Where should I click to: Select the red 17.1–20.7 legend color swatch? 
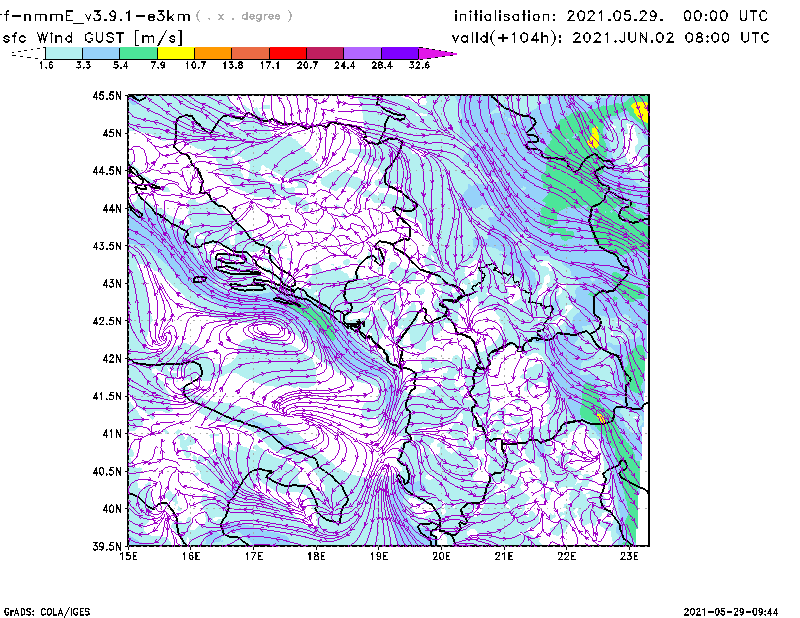click(288, 53)
